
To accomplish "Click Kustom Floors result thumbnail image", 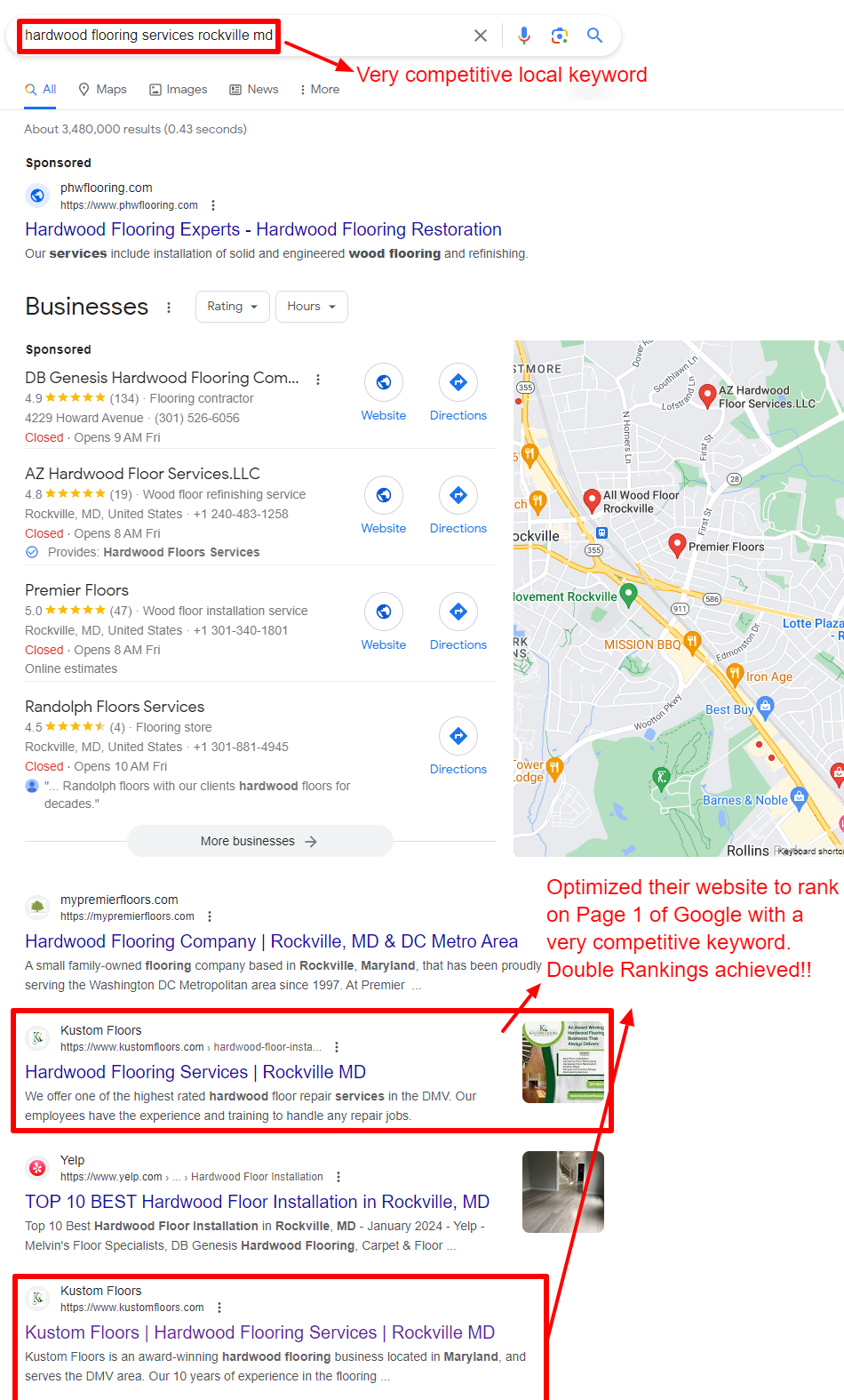I will click(563, 1062).
